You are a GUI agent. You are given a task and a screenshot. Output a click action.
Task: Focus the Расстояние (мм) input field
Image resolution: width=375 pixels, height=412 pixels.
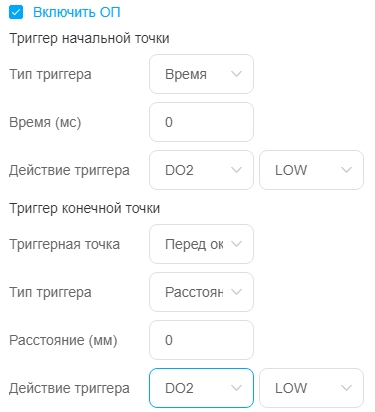(x=201, y=340)
